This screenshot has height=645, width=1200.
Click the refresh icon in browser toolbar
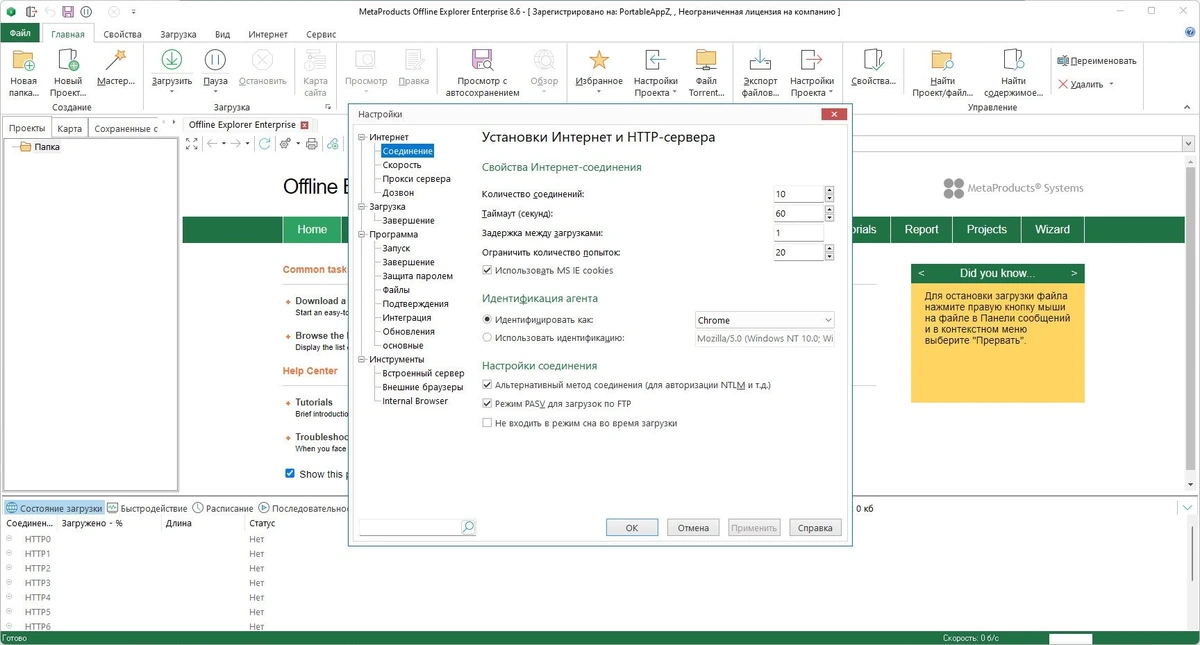pos(265,144)
